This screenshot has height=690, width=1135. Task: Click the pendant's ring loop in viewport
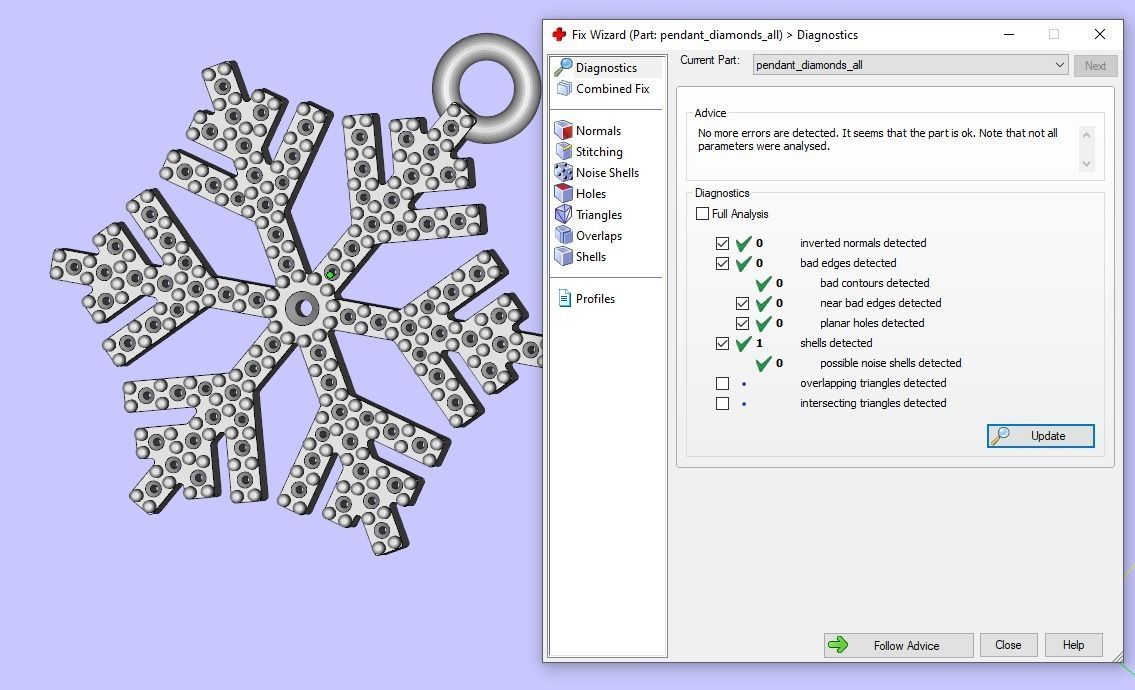click(x=486, y=88)
